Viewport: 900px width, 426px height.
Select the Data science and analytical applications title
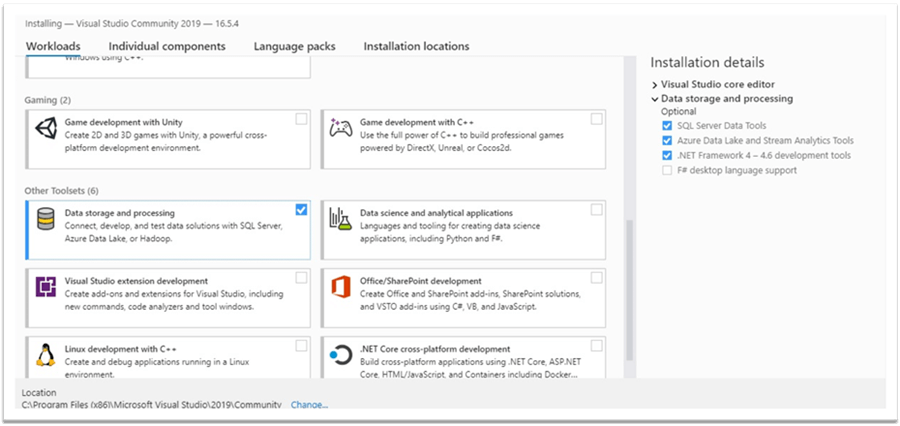pos(436,213)
